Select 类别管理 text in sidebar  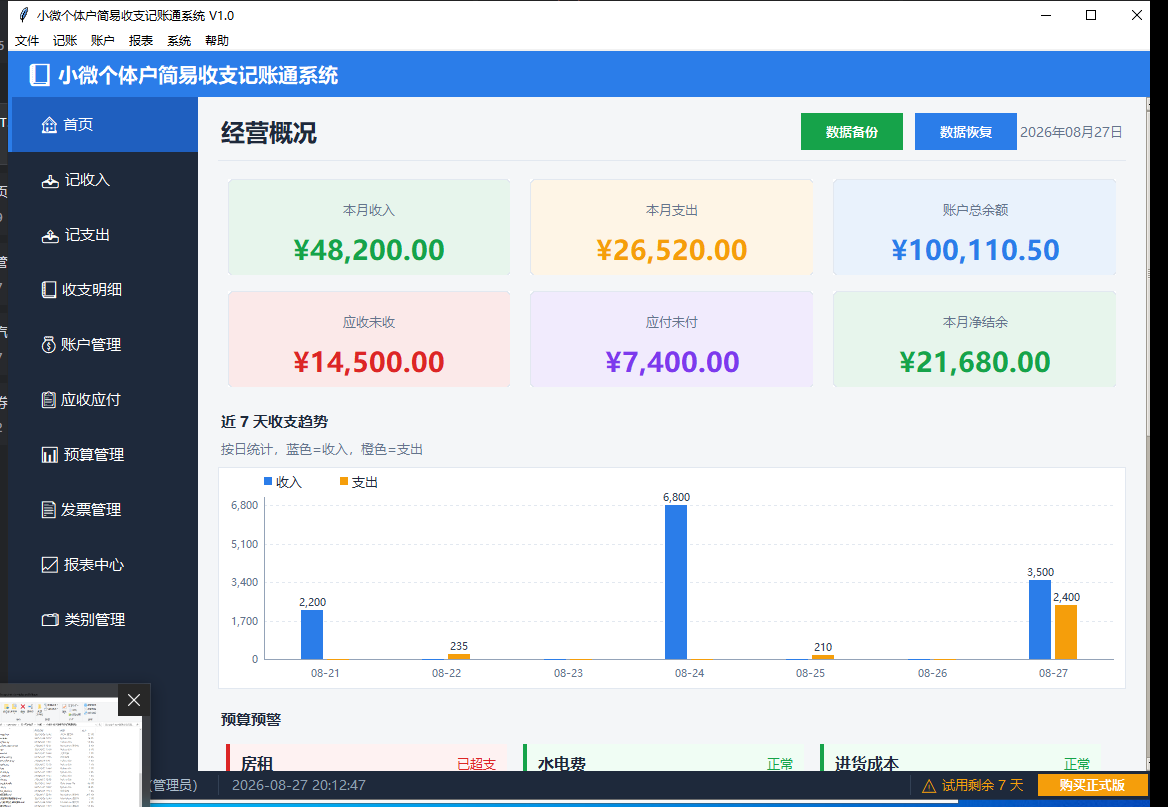coord(95,620)
